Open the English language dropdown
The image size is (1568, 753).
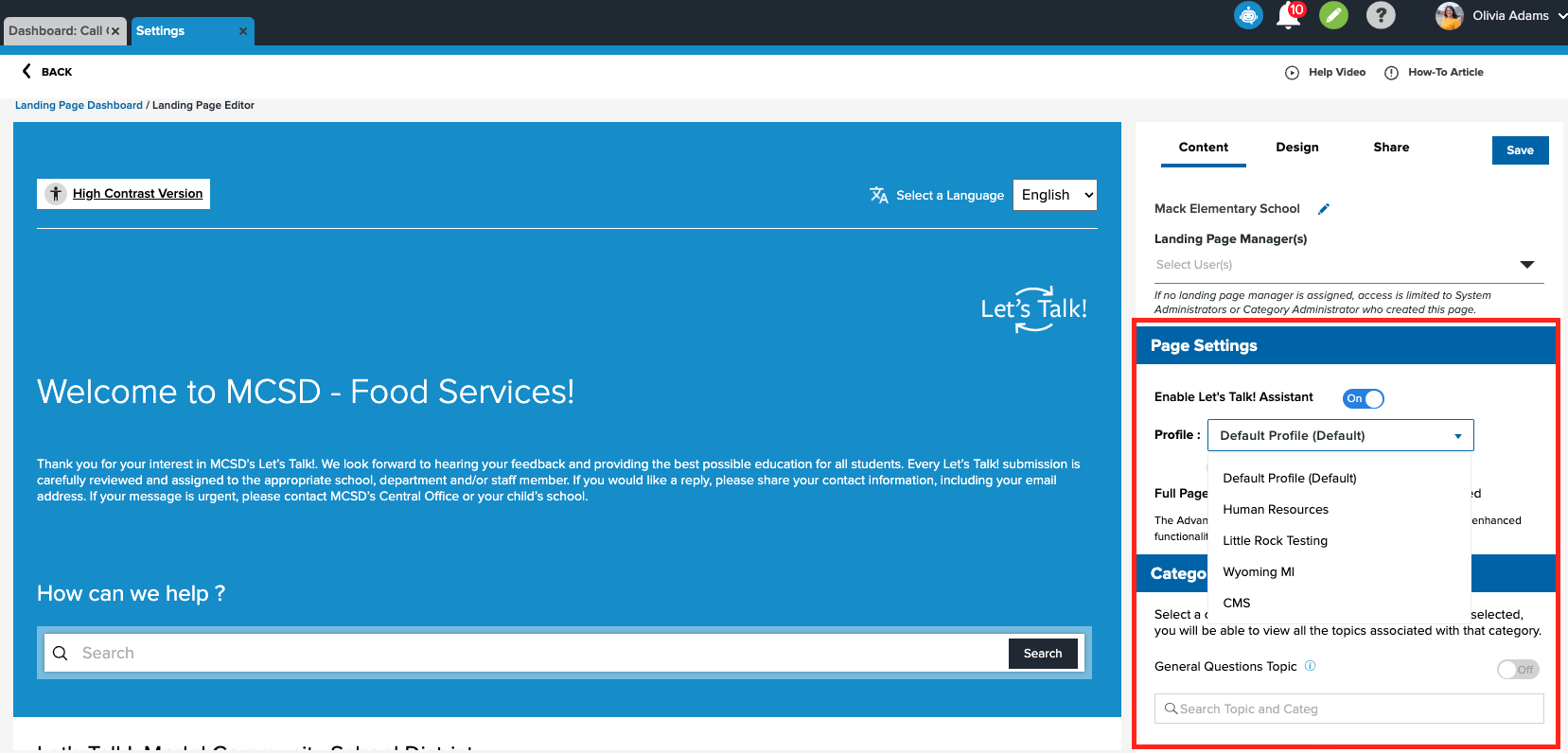tap(1054, 195)
